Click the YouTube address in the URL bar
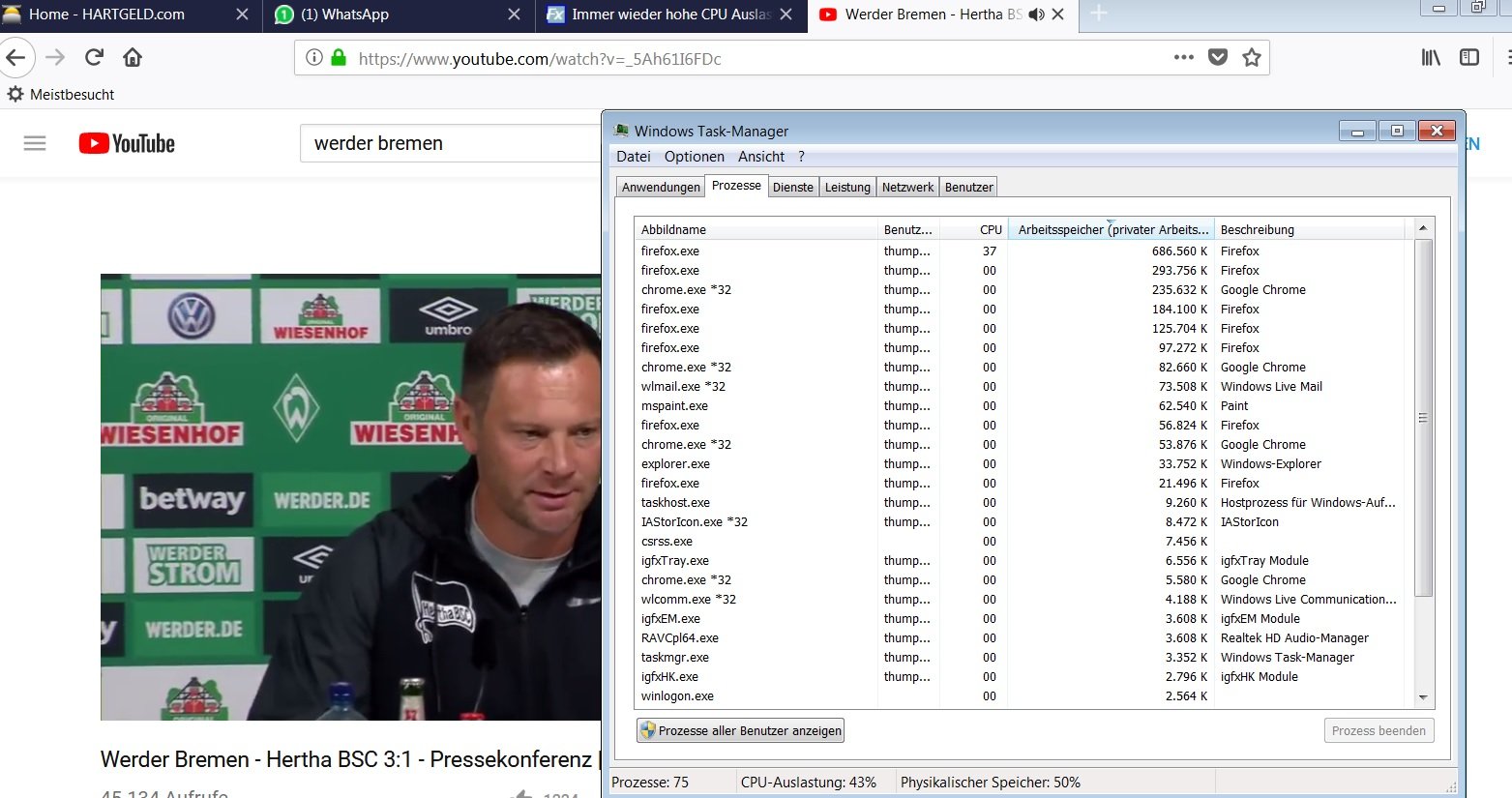 click(540, 59)
